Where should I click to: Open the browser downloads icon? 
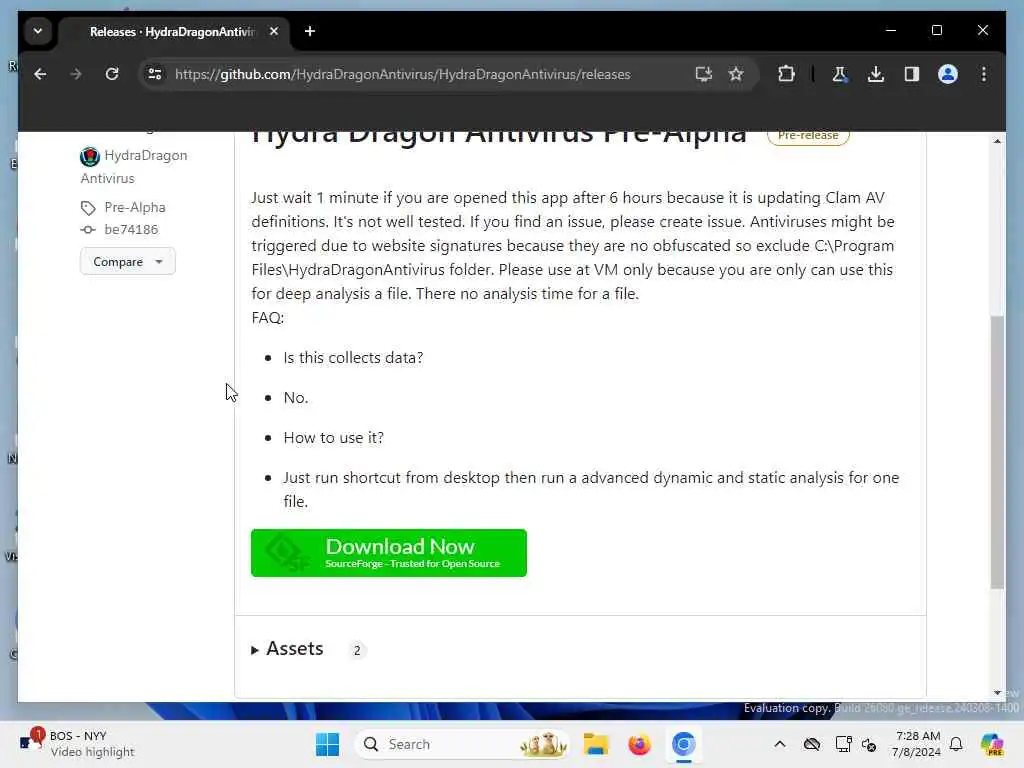[876, 74]
